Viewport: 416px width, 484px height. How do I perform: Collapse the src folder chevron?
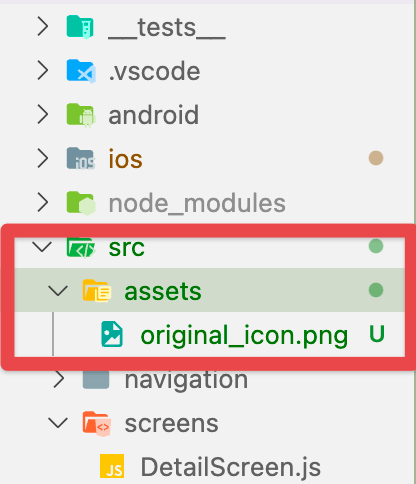click(42, 247)
